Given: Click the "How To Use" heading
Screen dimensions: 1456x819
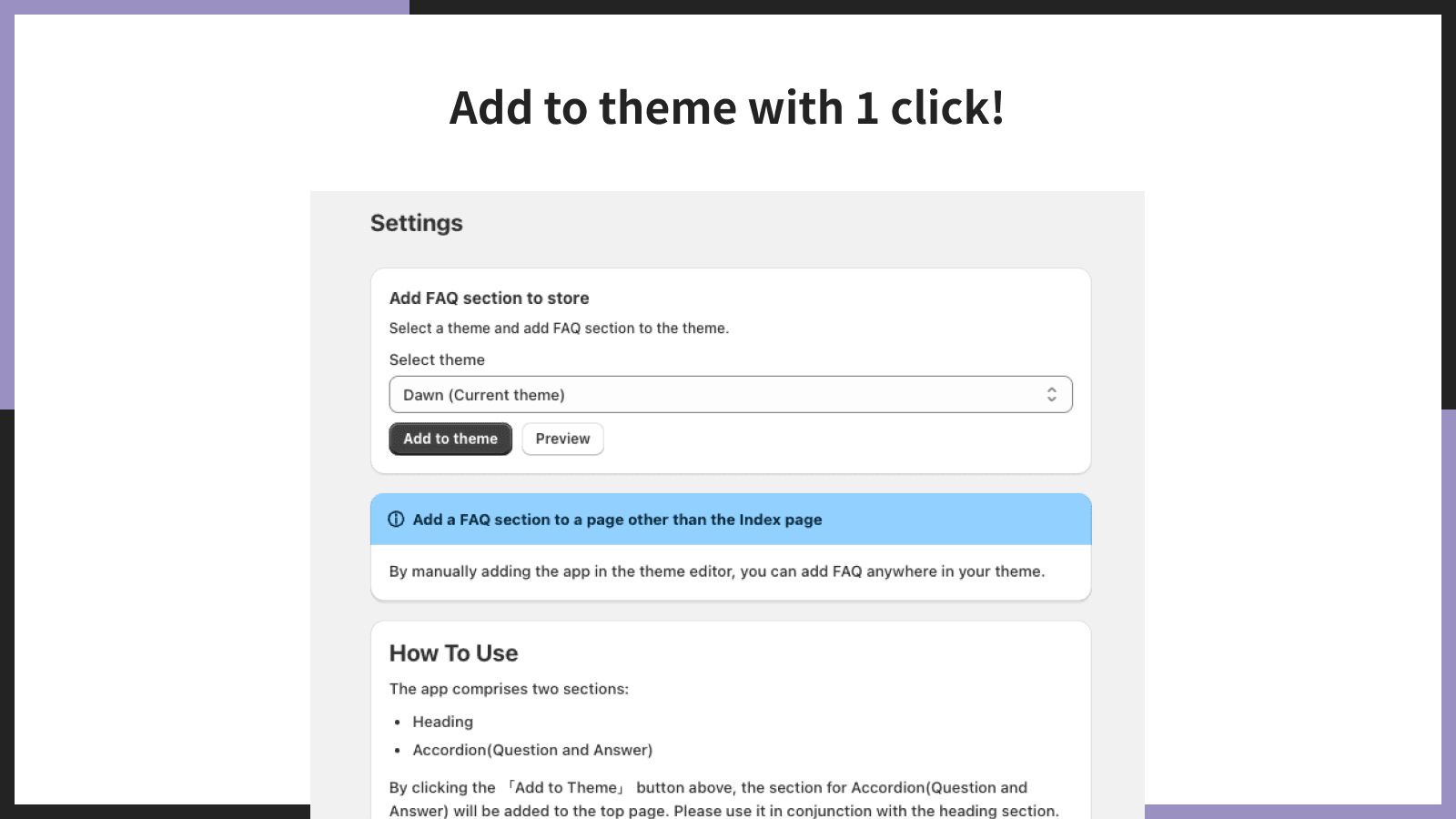Looking at the screenshot, I should click(x=453, y=653).
